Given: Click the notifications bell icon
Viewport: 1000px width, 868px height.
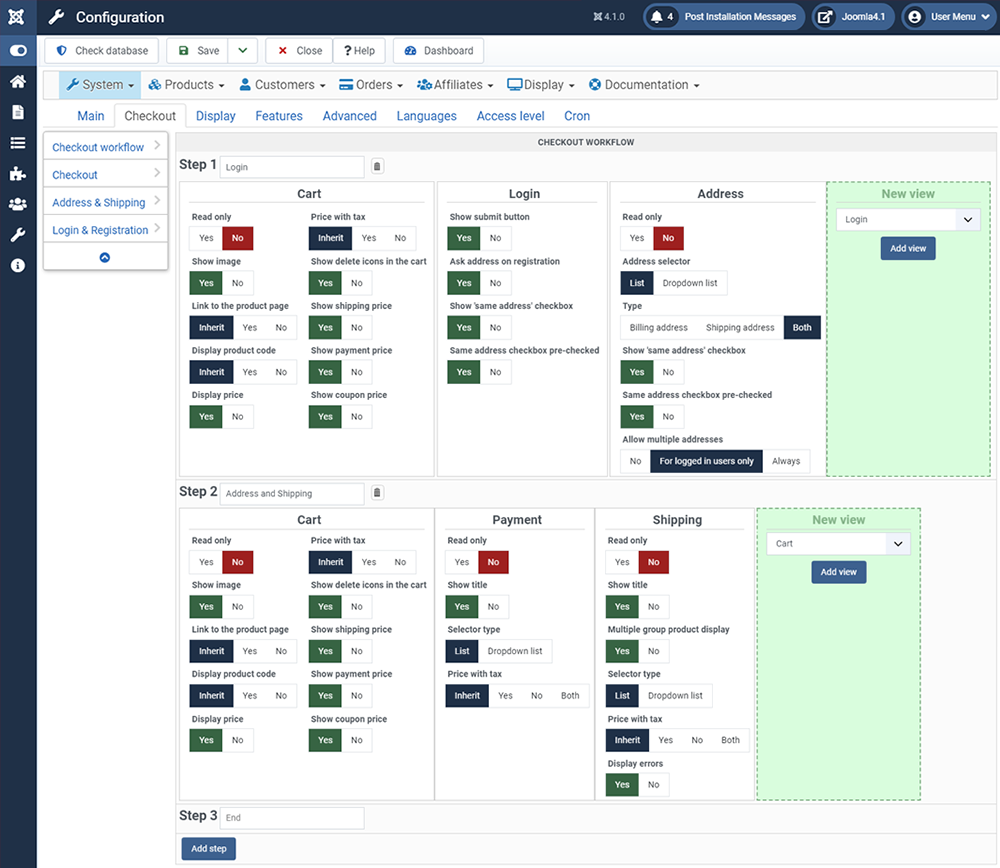Looking at the screenshot, I should coord(656,17).
